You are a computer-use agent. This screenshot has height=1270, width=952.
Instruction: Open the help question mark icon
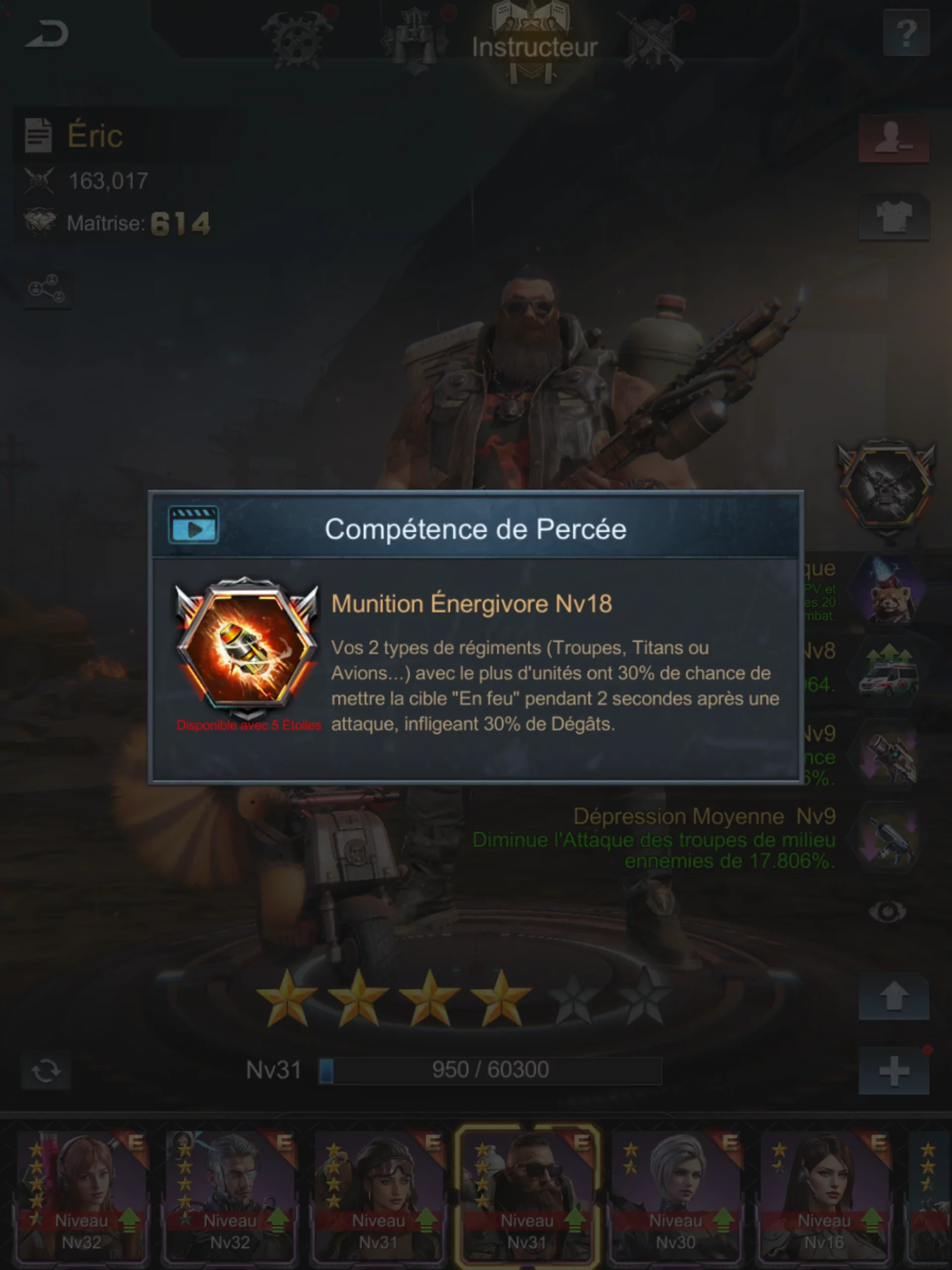coord(905,34)
